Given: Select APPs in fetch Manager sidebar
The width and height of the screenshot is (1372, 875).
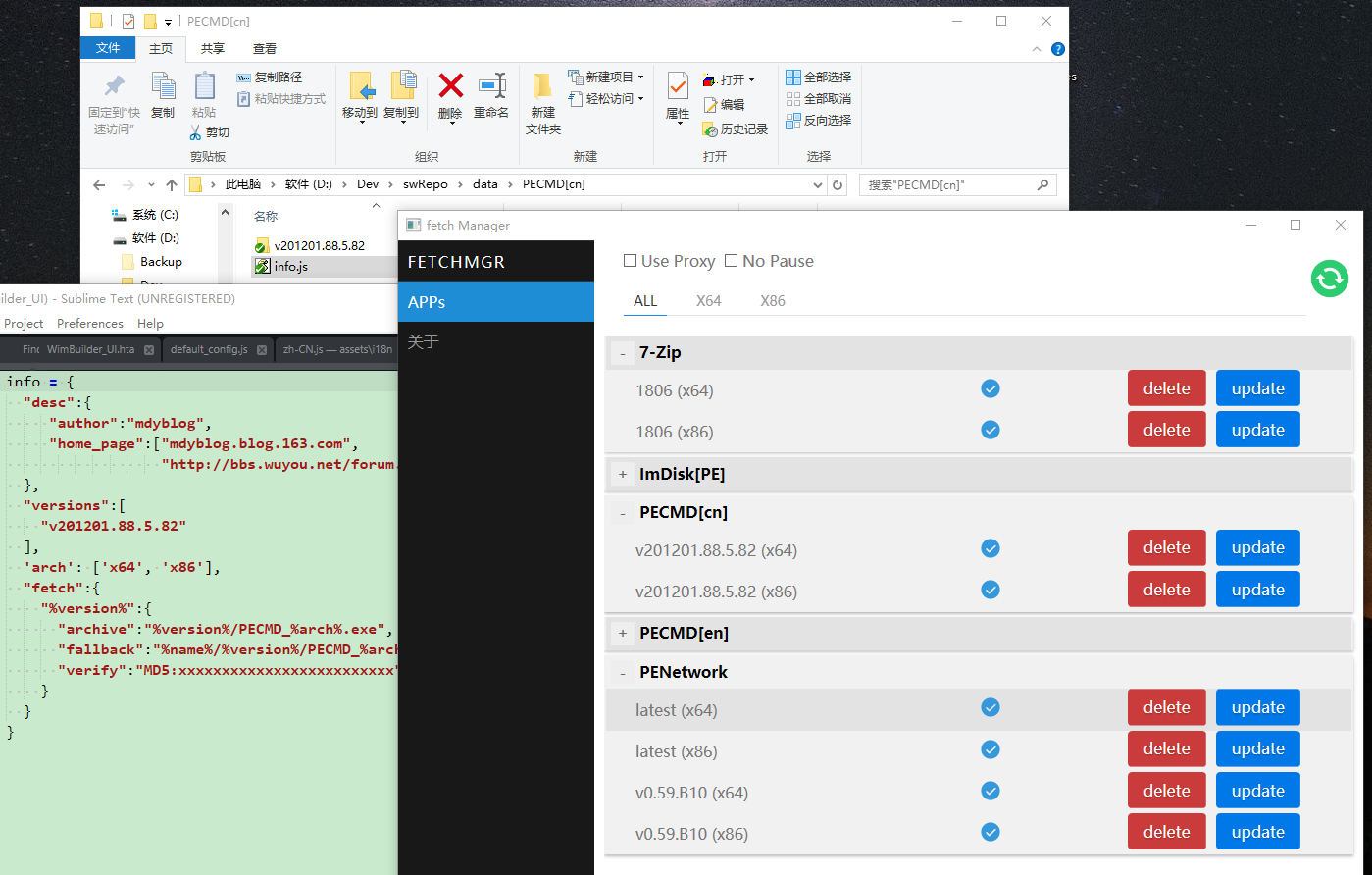Looking at the screenshot, I should (496, 301).
